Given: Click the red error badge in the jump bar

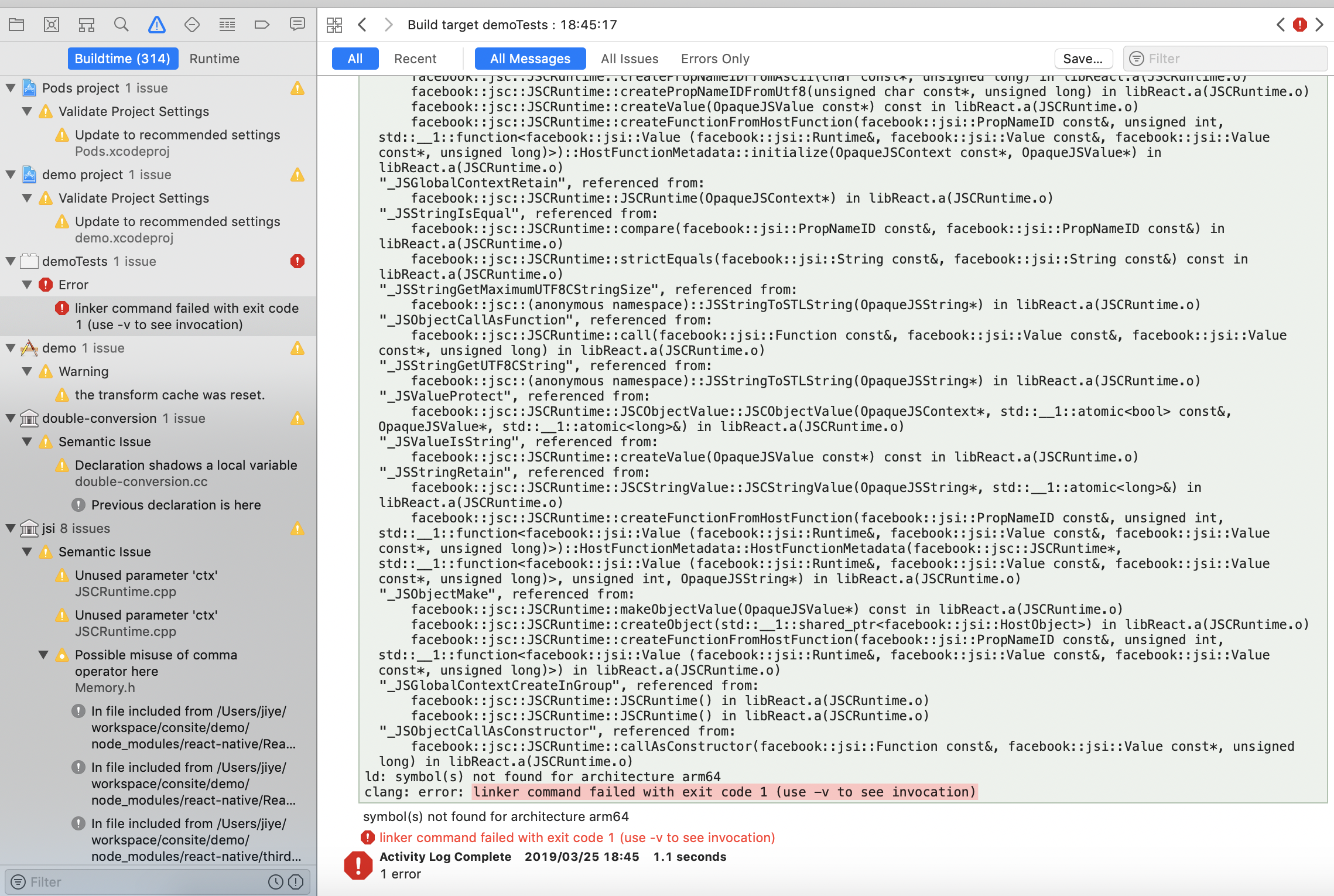Looking at the screenshot, I should coord(1299,25).
